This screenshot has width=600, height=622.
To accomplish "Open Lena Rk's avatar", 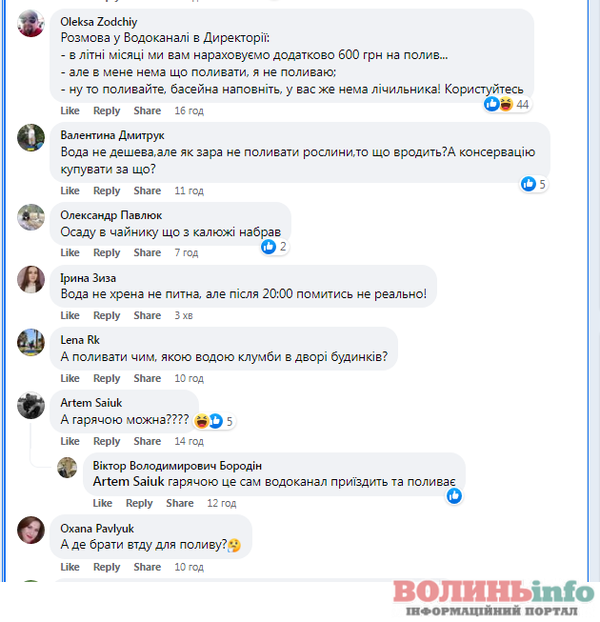I will pos(31,342).
